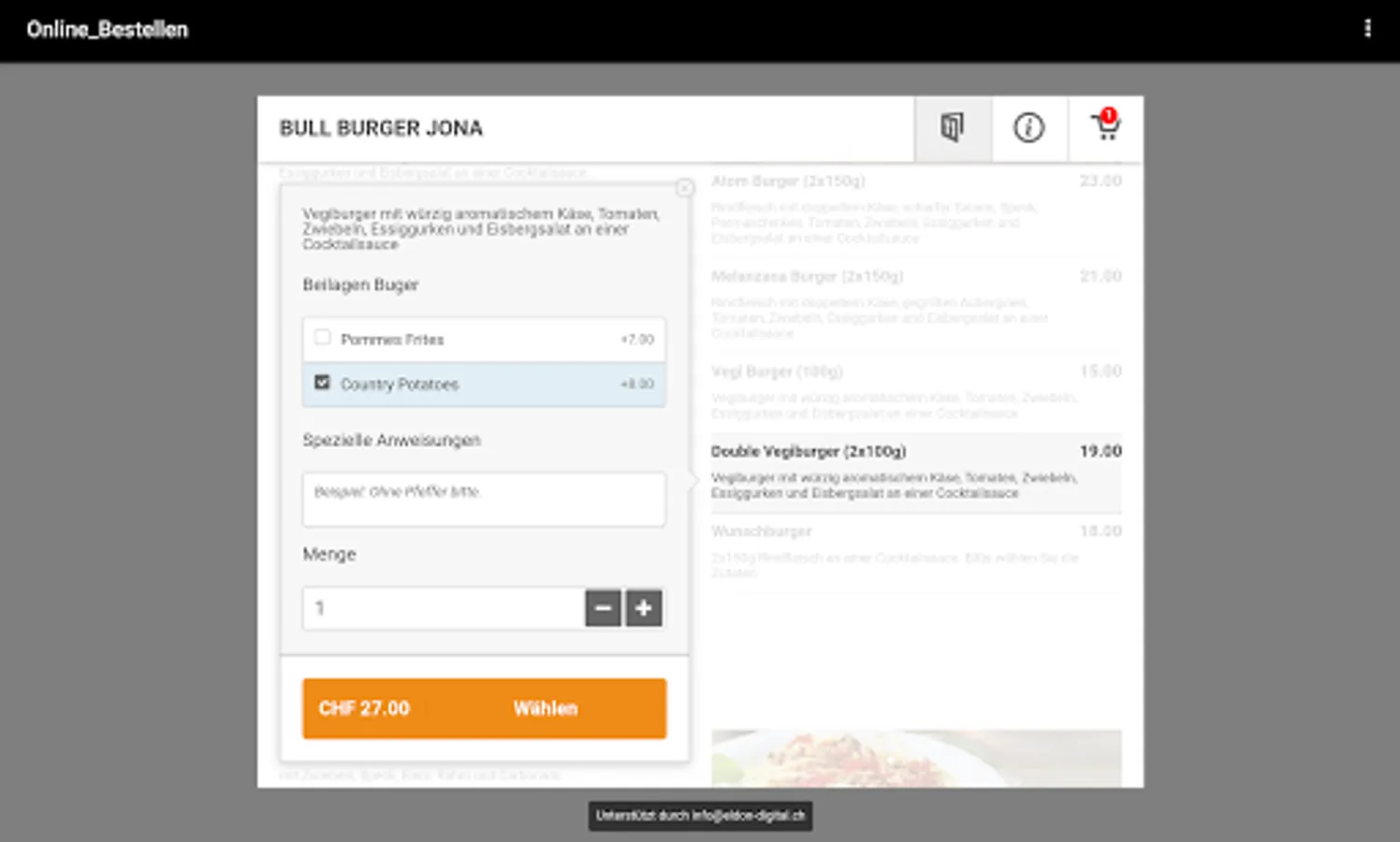Click the special instructions text field

[484, 500]
